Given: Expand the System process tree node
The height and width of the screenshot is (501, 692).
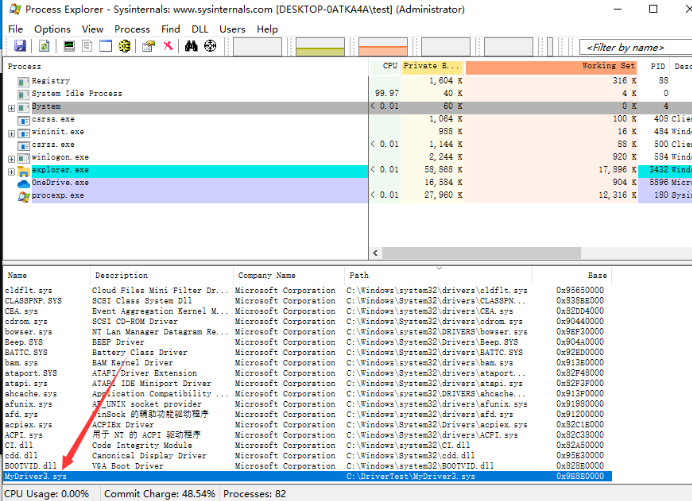Looking at the screenshot, I should (x=11, y=108).
